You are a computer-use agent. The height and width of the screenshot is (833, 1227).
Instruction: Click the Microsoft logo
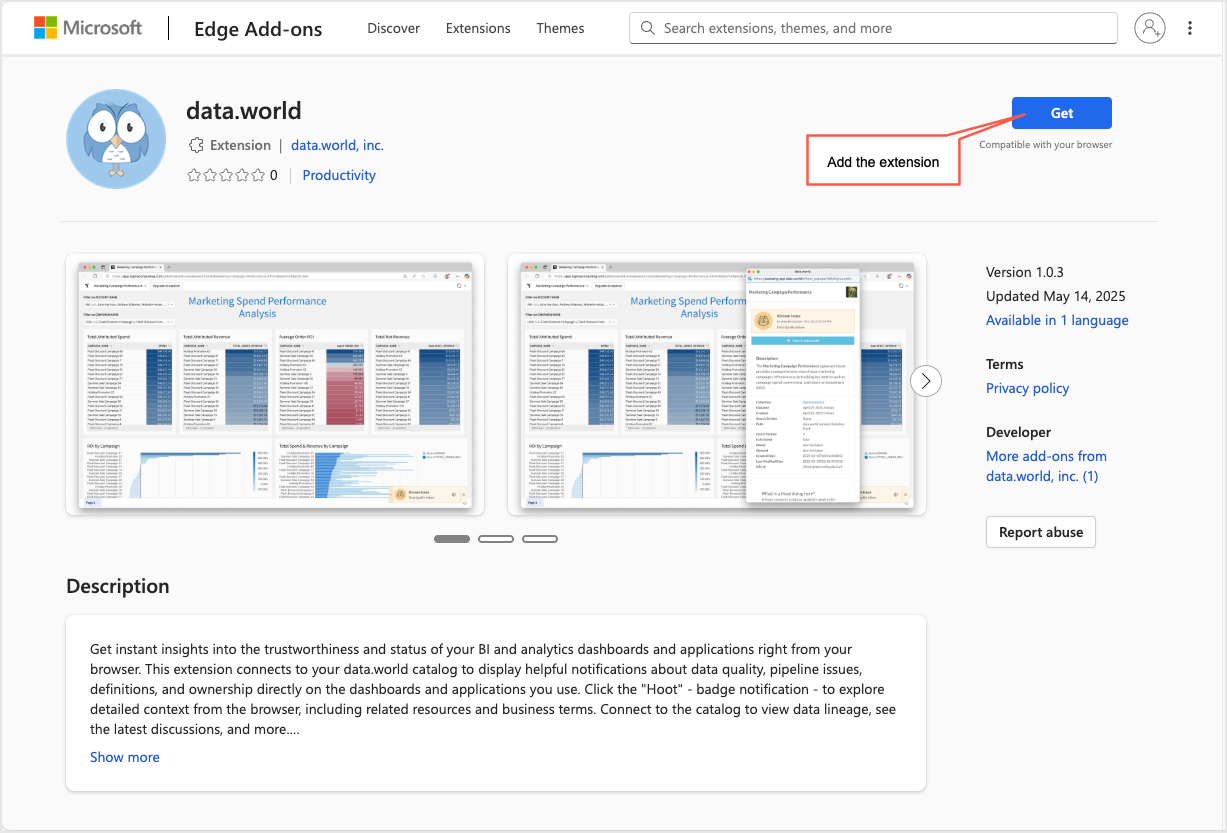(88, 28)
